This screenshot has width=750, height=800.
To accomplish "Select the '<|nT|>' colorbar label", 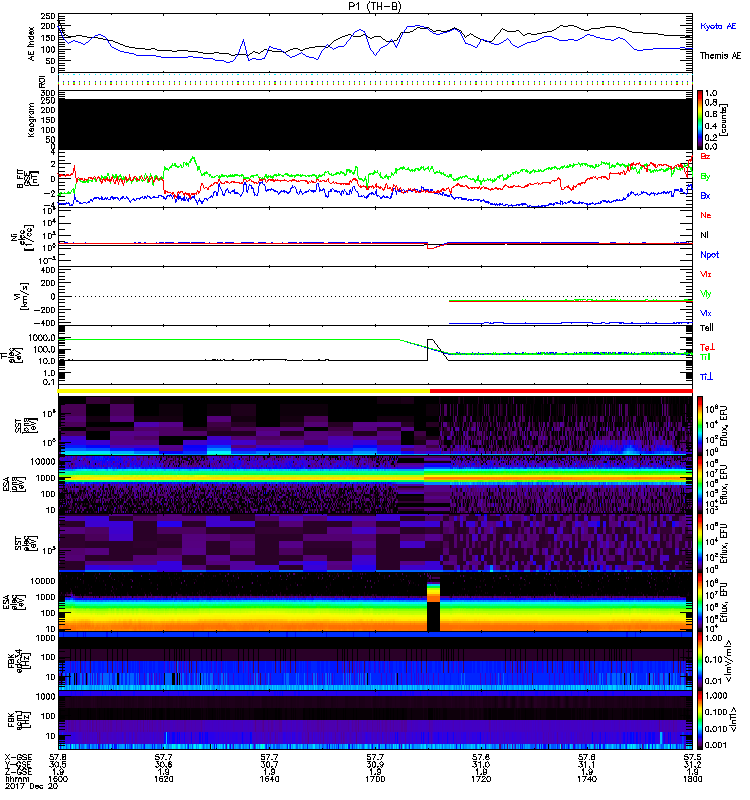I will pos(732,720).
